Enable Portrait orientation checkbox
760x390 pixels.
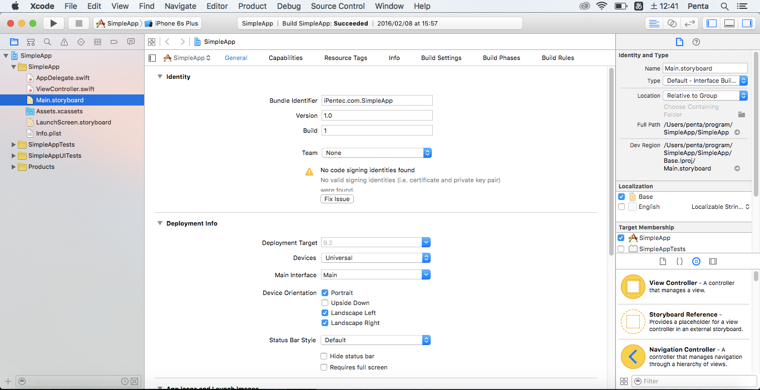click(x=325, y=293)
